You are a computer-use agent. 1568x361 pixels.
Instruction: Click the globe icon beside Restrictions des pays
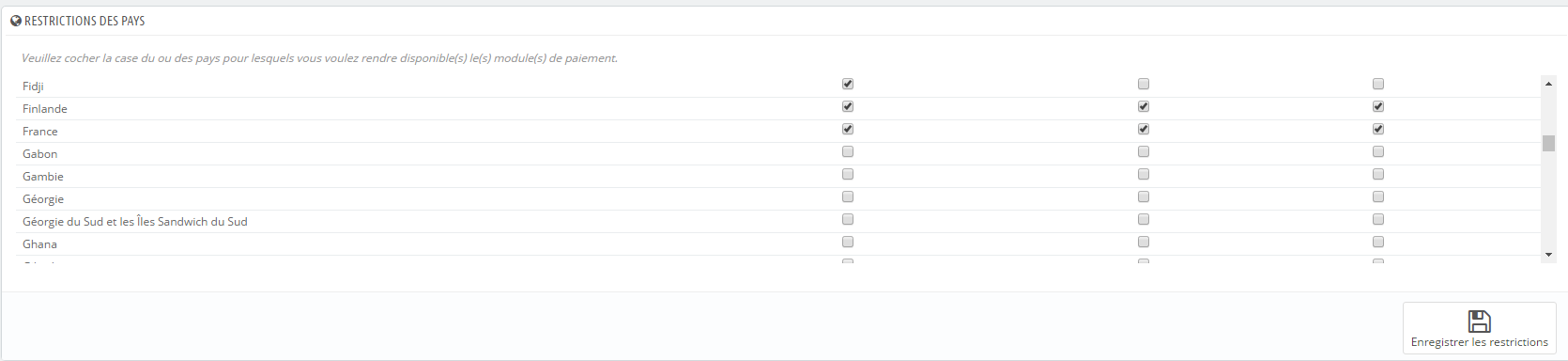coord(16,21)
